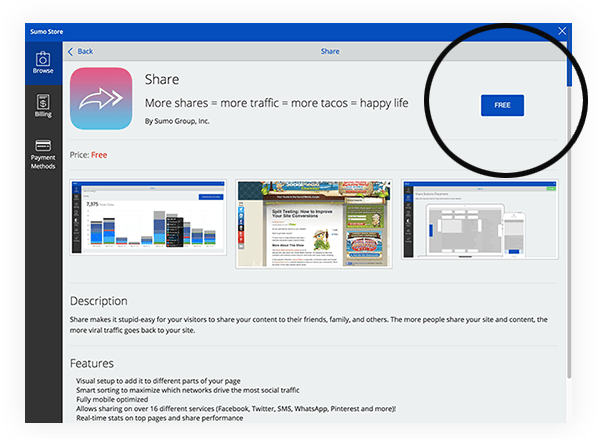Click the back chevron arrow
610x439 pixels.
[71, 51]
